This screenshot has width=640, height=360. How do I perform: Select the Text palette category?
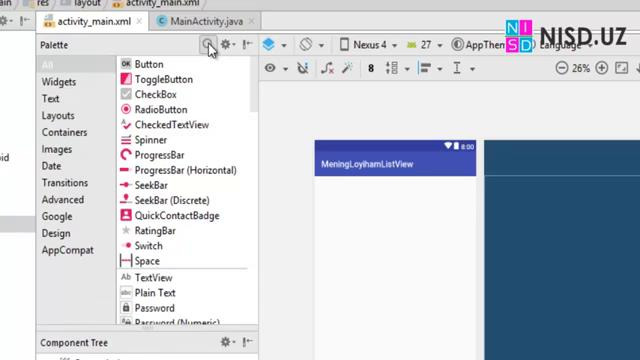pyautogui.click(x=76, y=99)
